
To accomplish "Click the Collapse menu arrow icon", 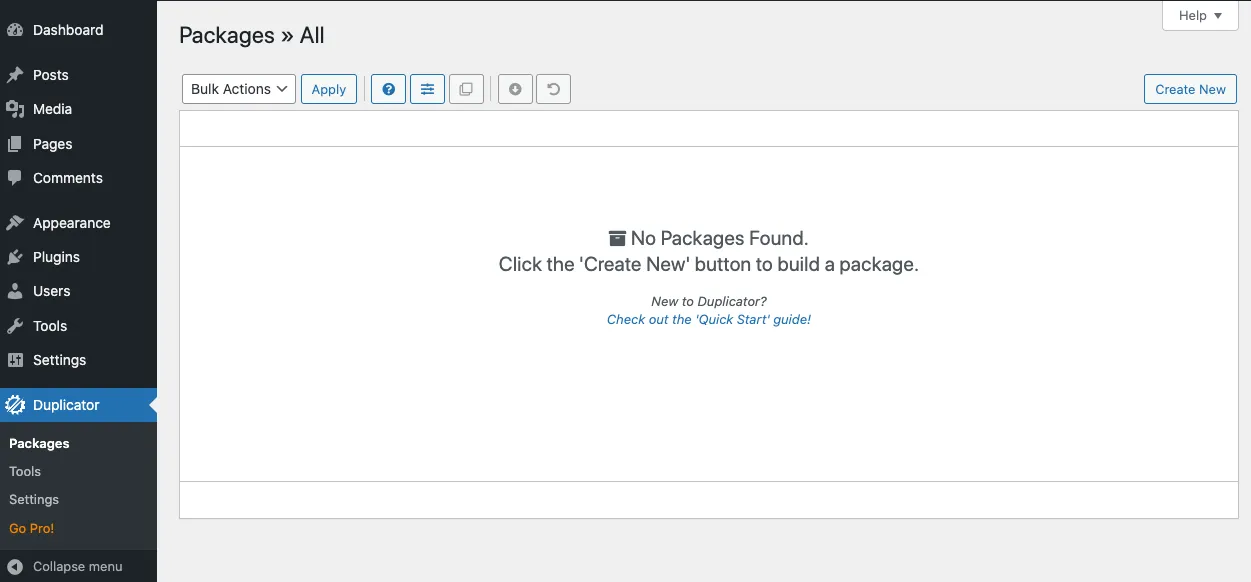I will (15, 566).
